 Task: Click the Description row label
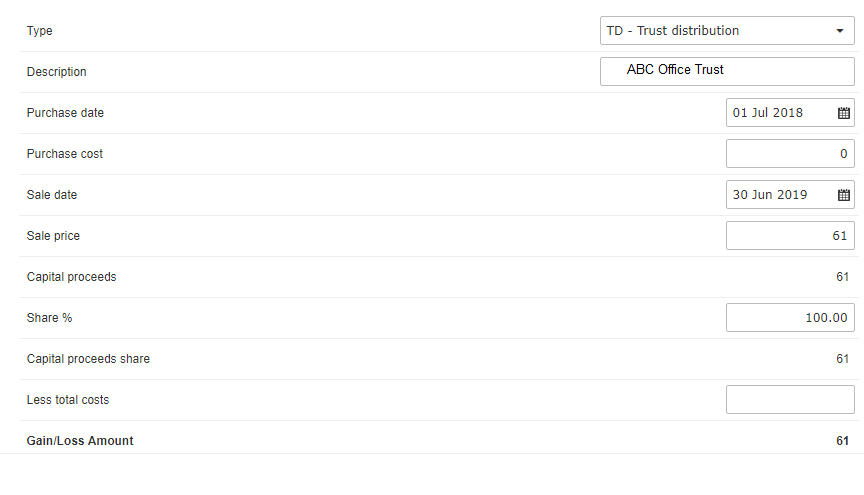click(x=57, y=72)
